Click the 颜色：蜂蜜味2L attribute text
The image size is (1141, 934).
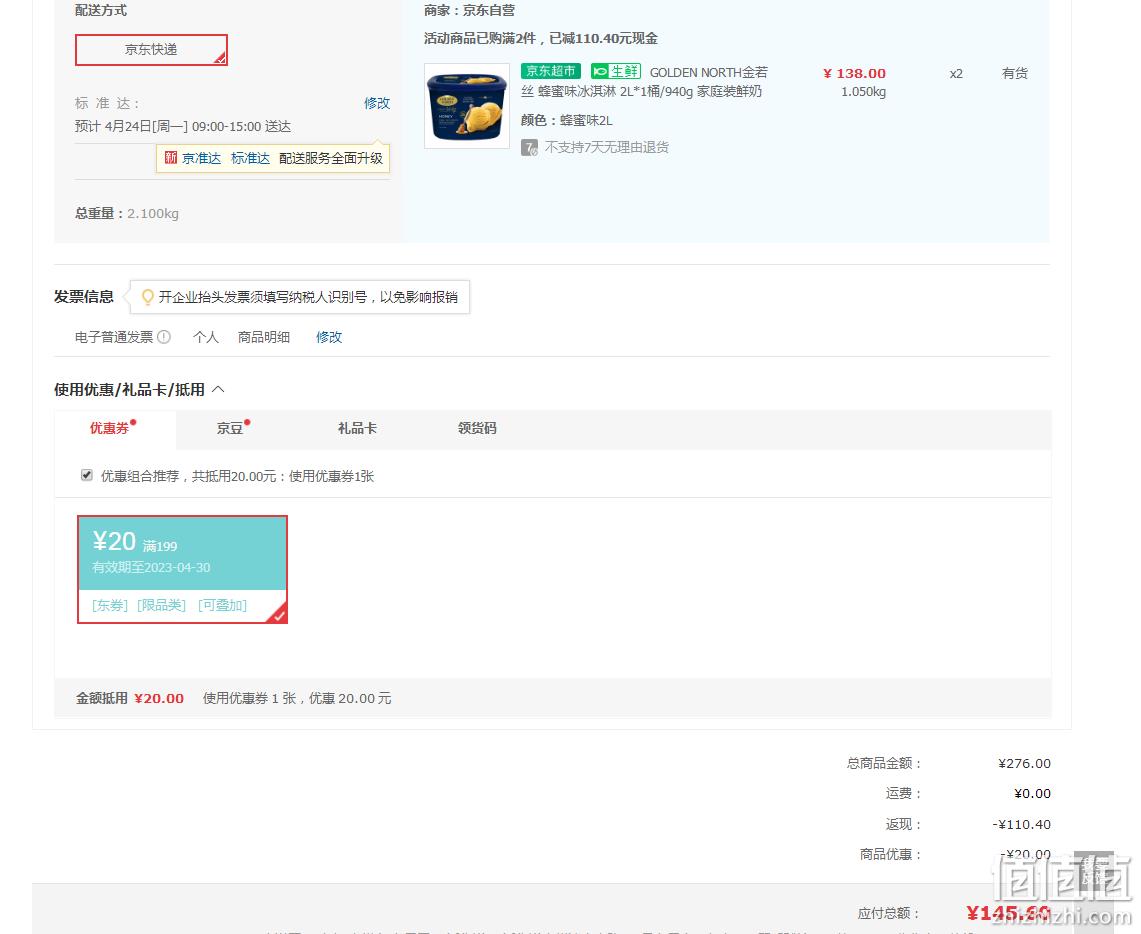[x=567, y=120]
